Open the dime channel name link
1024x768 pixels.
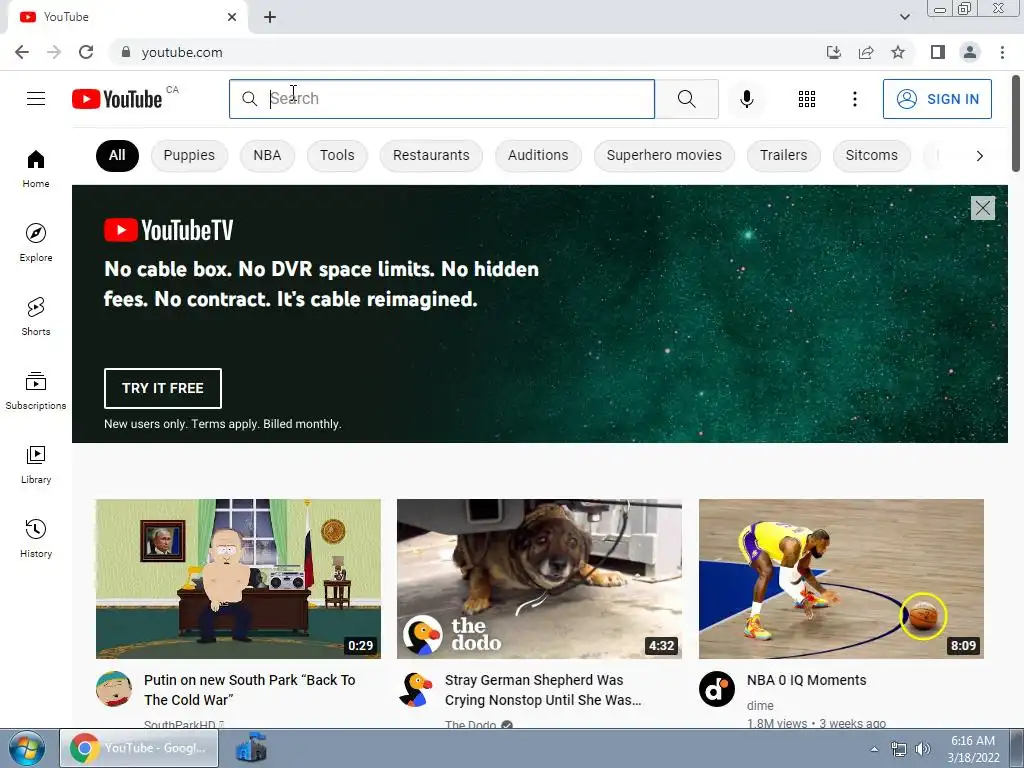(760, 705)
